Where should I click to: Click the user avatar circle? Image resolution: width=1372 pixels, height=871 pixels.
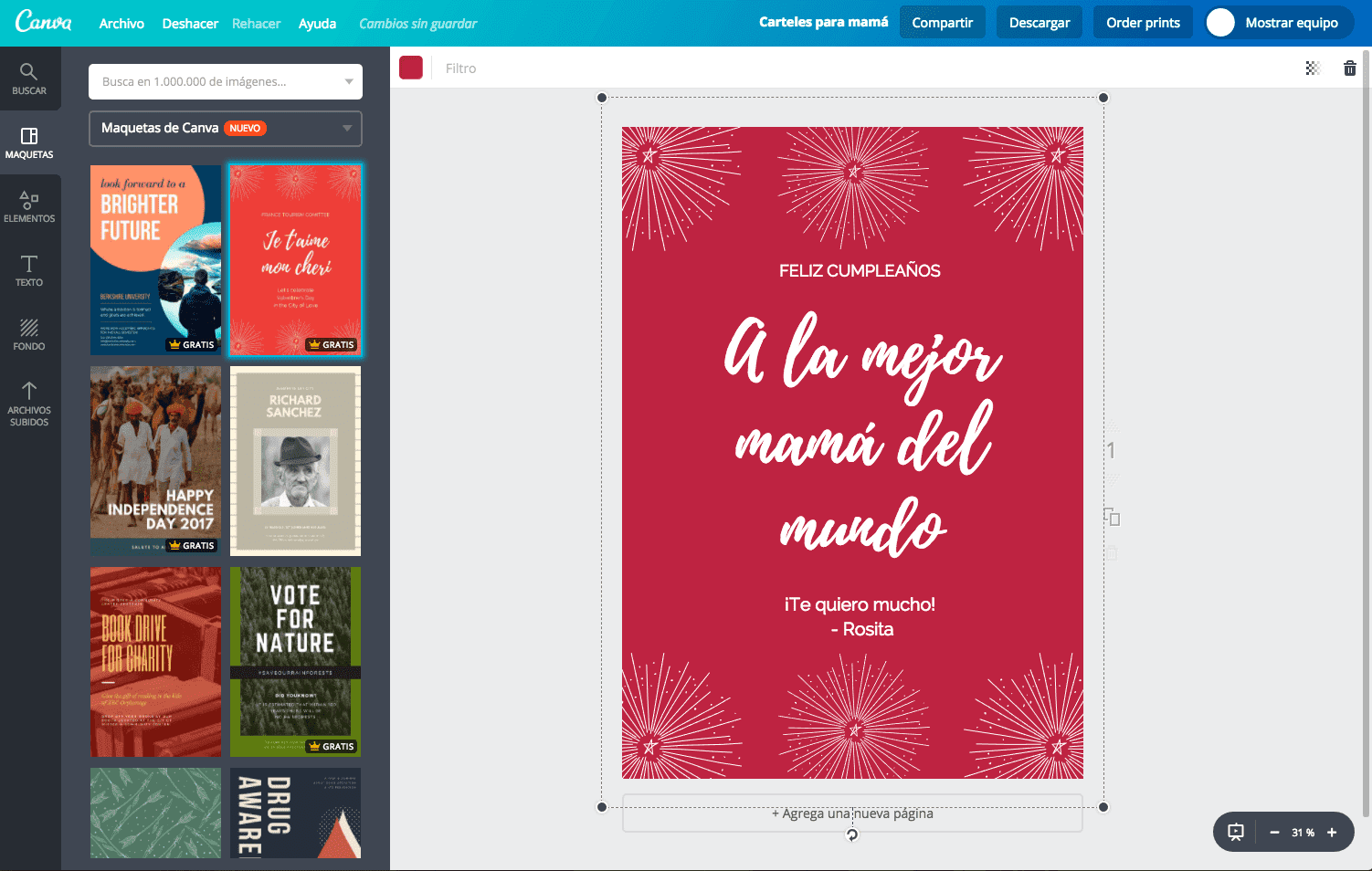[1220, 23]
